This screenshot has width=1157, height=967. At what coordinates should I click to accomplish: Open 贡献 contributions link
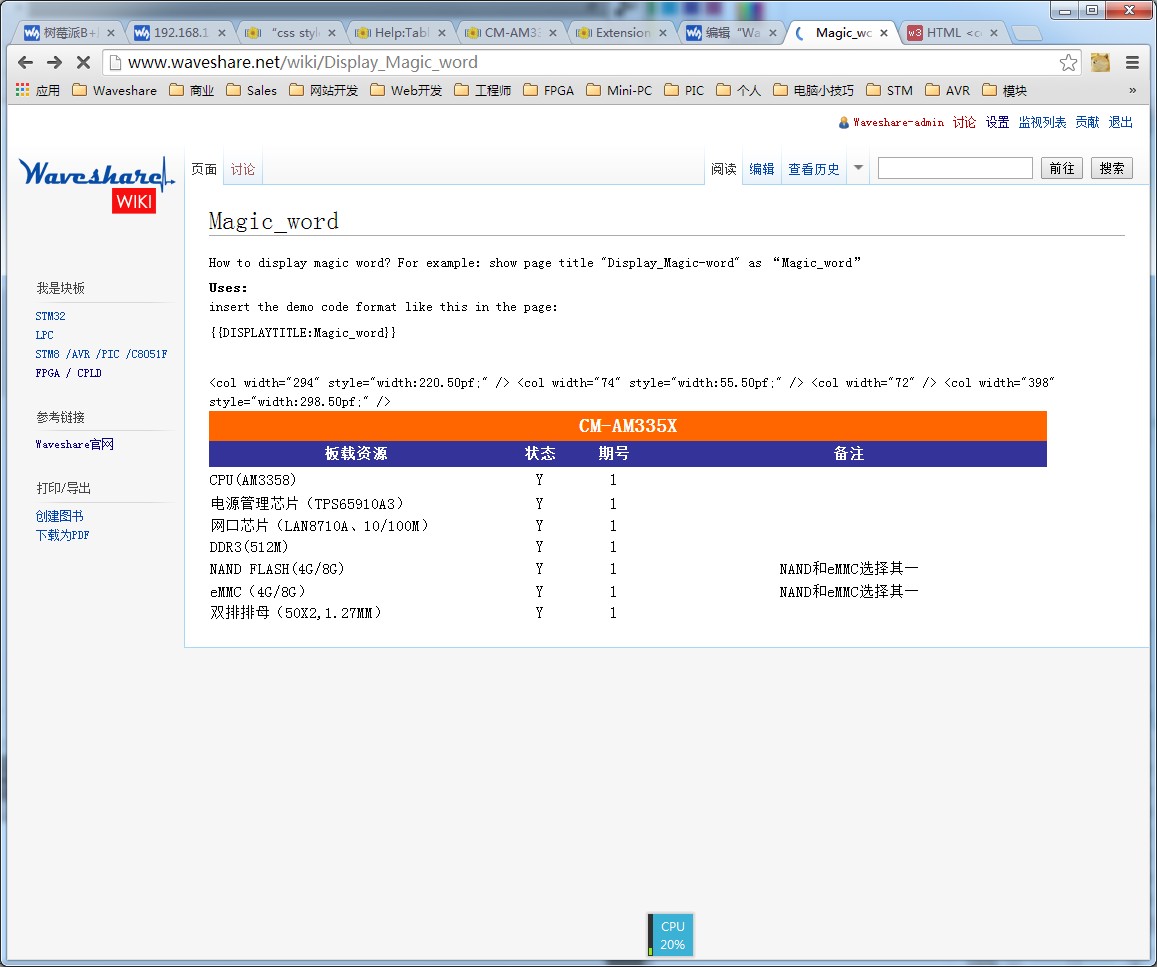click(1087, 122)
